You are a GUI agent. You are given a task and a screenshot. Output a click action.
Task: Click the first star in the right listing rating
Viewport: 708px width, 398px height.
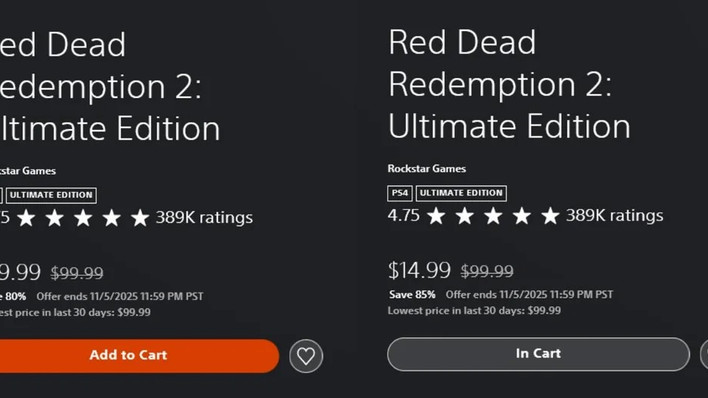pos(436,216)
